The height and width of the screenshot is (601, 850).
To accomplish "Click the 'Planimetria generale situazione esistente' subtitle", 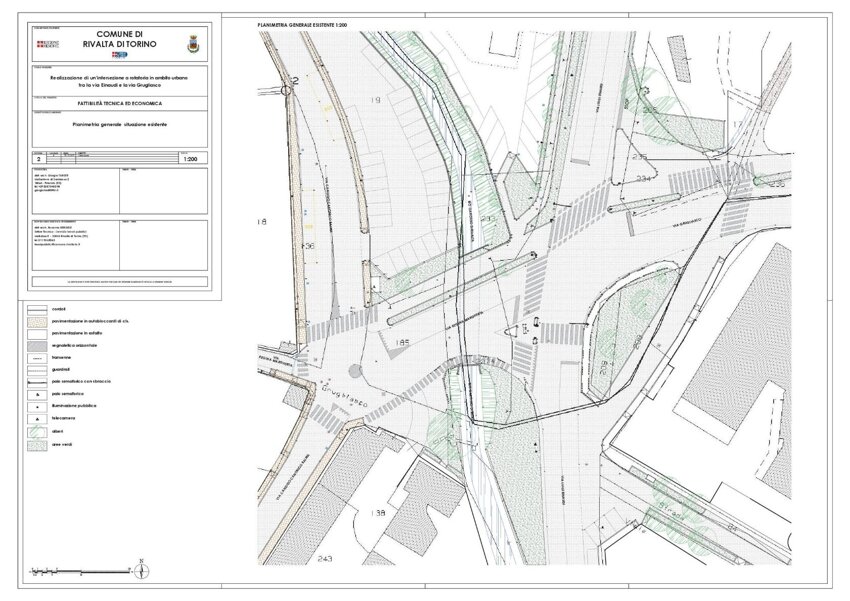I will (x=117, y=123).
